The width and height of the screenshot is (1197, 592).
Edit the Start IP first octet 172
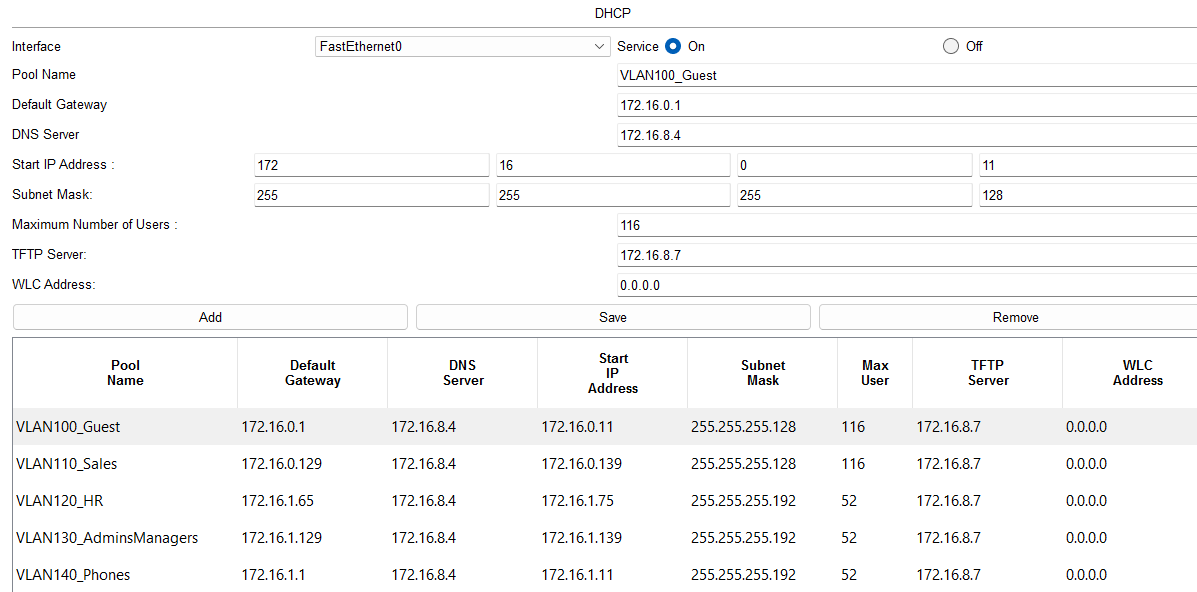click(x=371, y=165)
